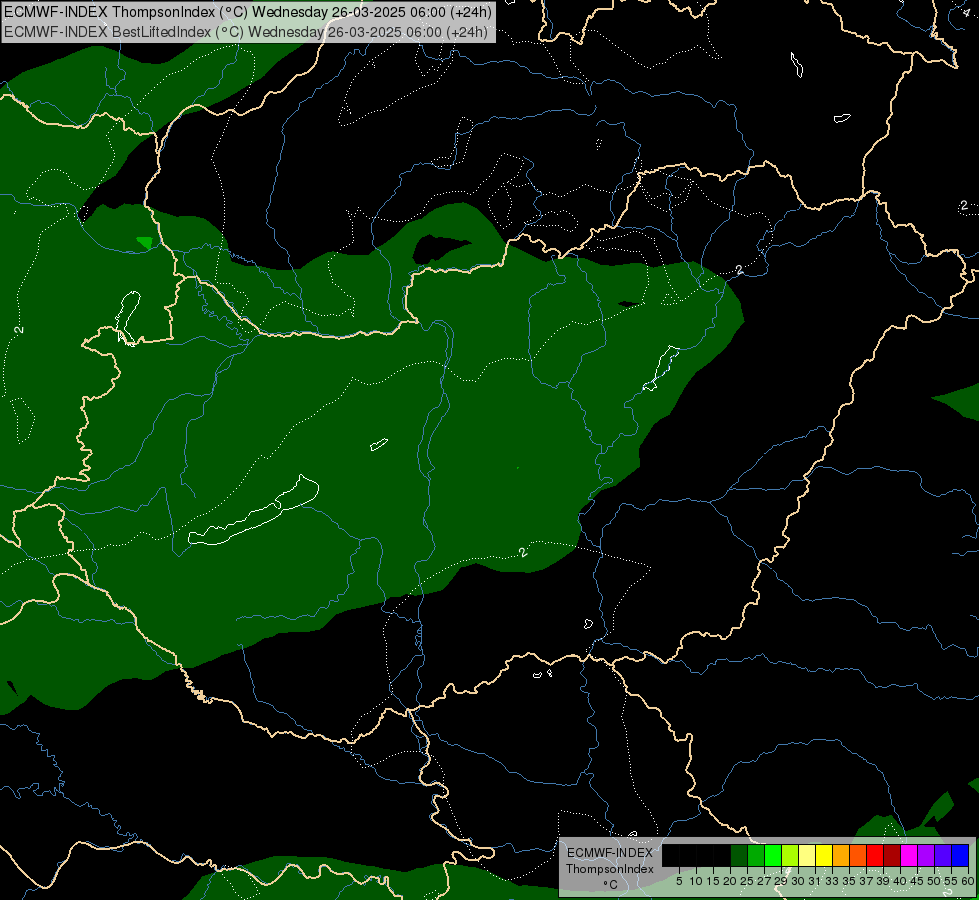Pick the pure blue 55-60 legend swatch
This screenshot has height=900, width=979.
[x=960, y=855]
